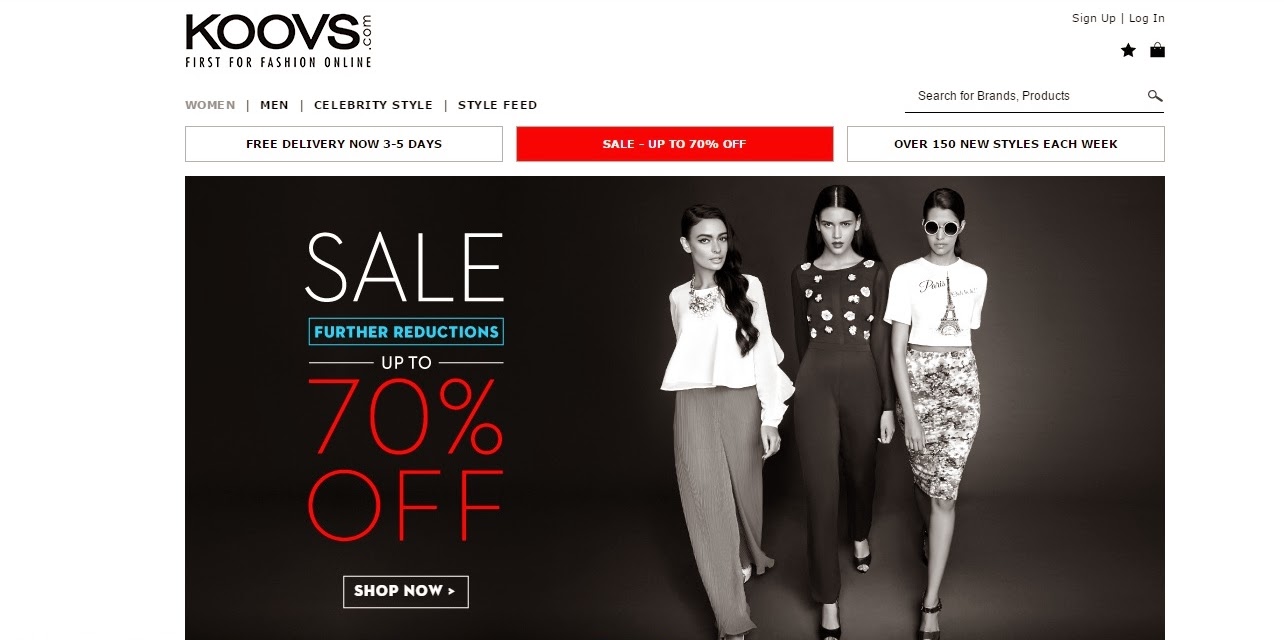Click the red Sale Up To 70% Off button
Viewport: 1284px width, 640px height.
click(674, 144)
